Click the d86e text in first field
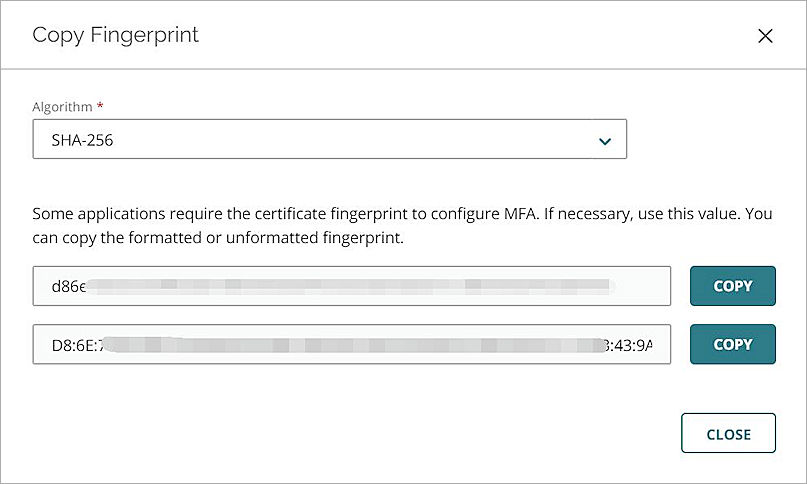807x484 pixels. coord(68,286)
